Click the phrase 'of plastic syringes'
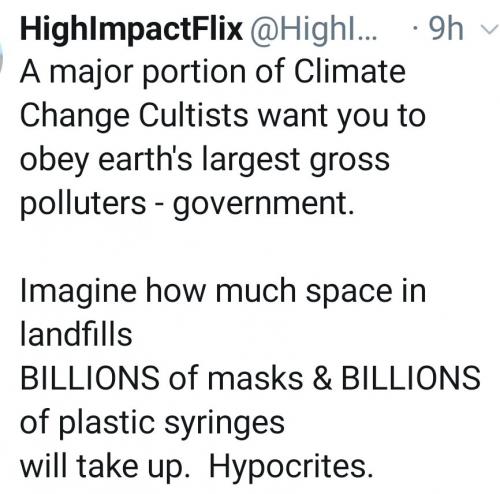This screenshot has width=500, height=494. [152, 424]
